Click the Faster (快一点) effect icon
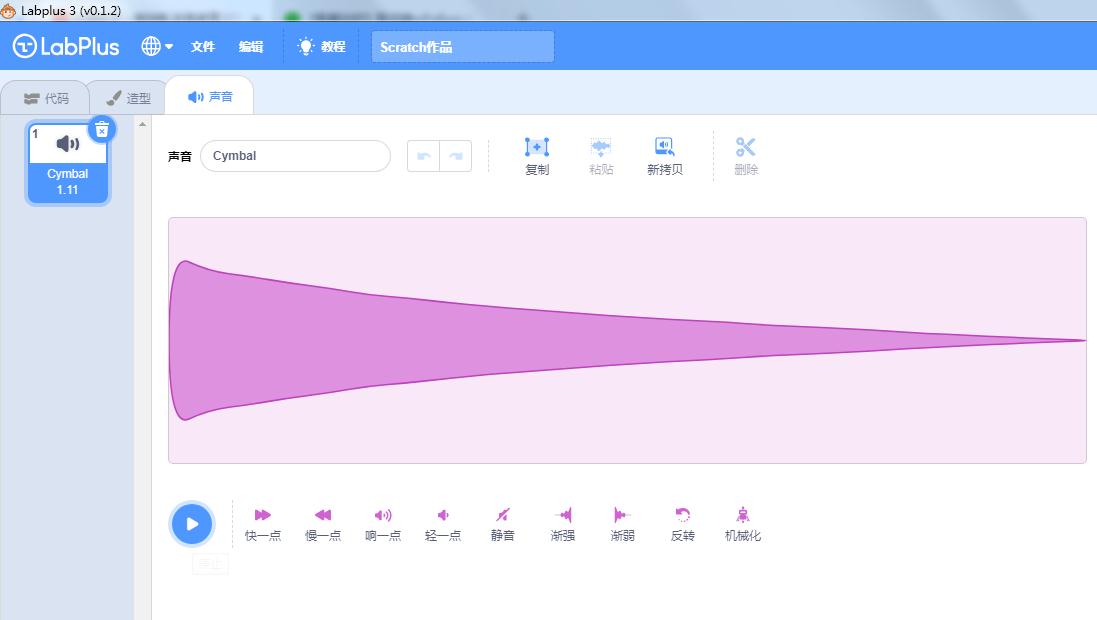This screenshot has width=1097, height=620. [x=263, y=515]
